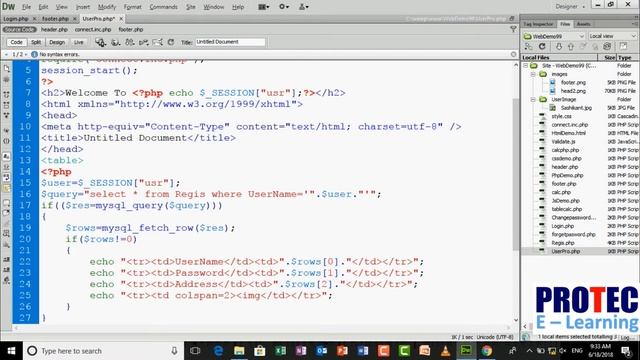Image resolution: width=640 pixels, height=360 pixels.
Task: Select Sashikant.jpg in the Files panel
Action: click(576, 108)
